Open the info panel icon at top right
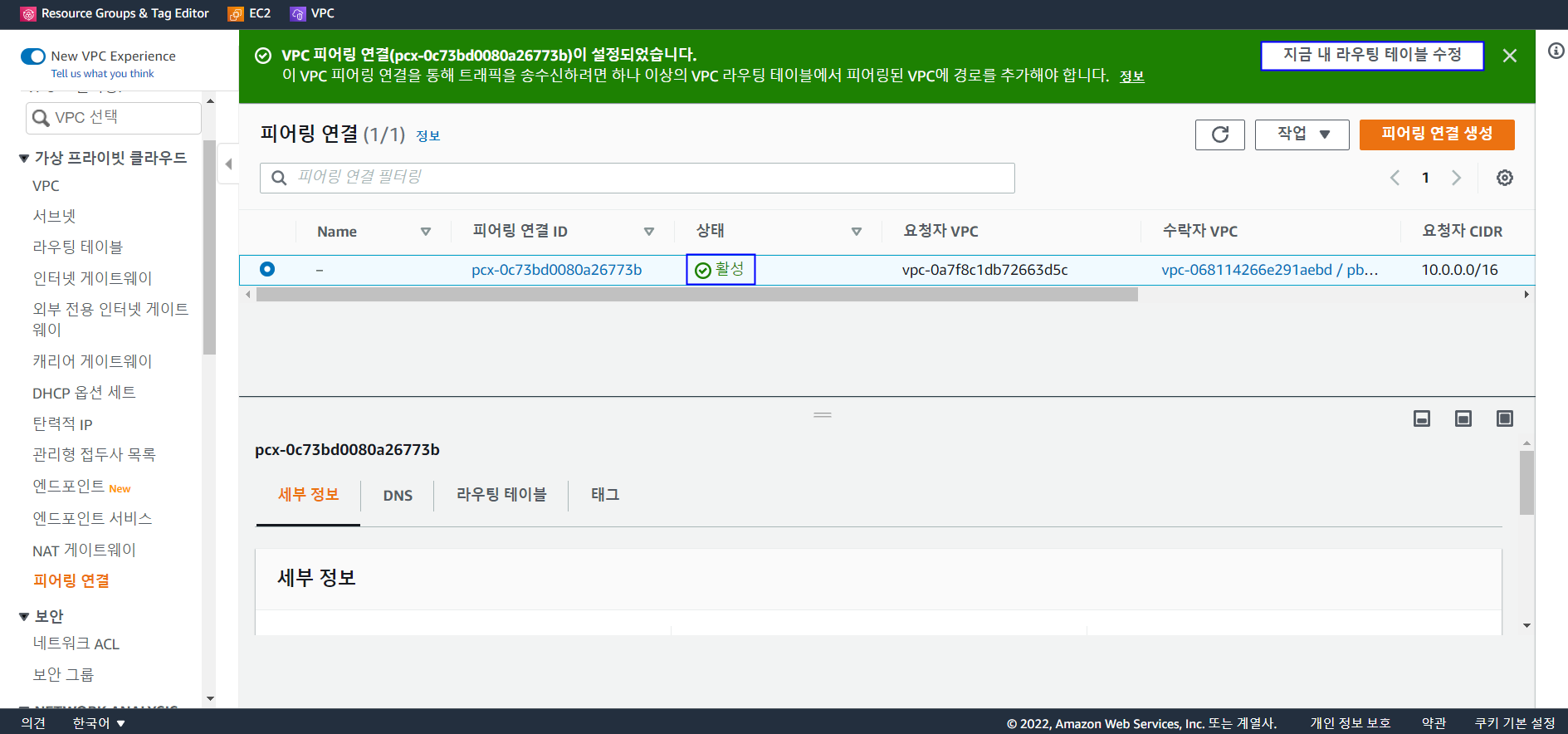 point(1556,51)
